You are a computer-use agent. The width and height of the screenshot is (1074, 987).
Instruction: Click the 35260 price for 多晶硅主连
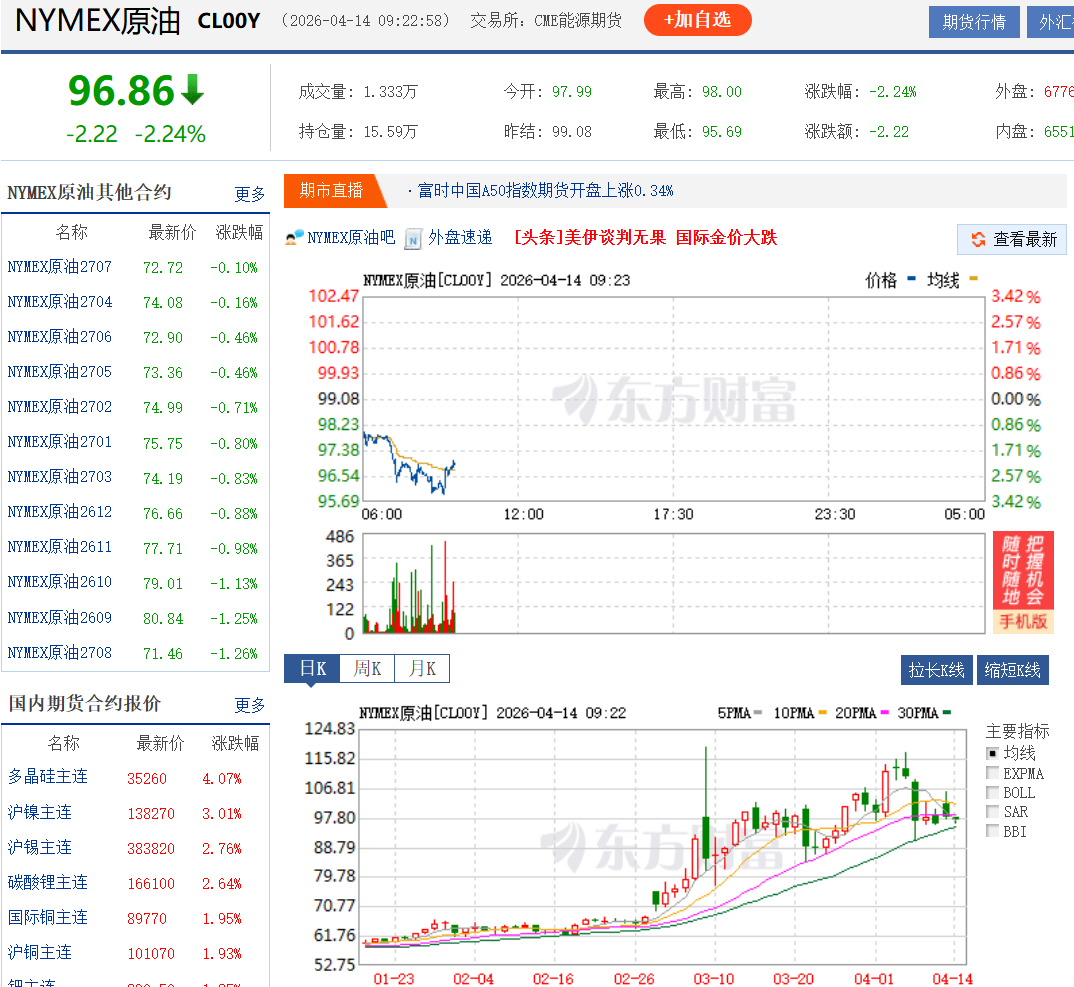[147, 779]
